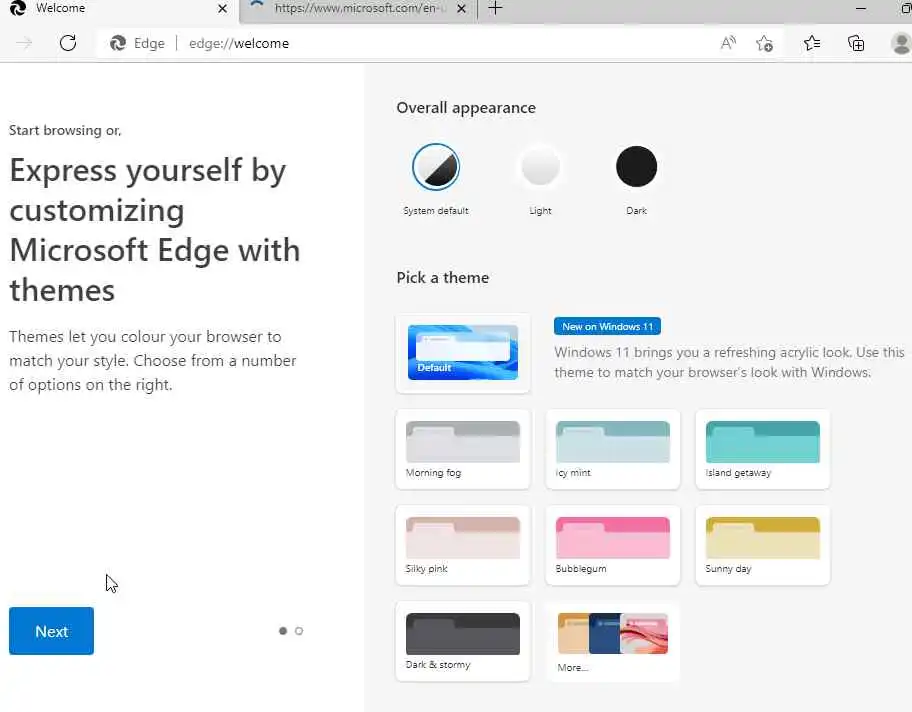This screenshot has width=912, height=712.
Task: Click the Overall appearance heading
Action: click(x=466, y=108)
